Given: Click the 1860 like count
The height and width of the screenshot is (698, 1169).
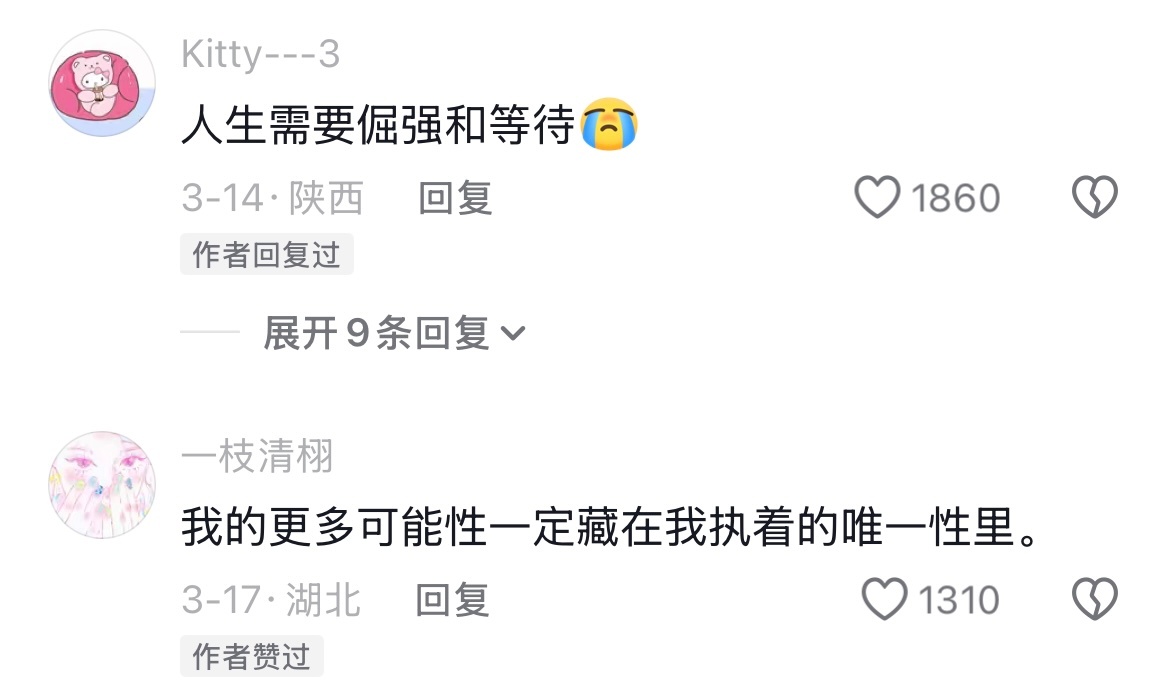Looking at the screenshot, I should pos(955,198).
